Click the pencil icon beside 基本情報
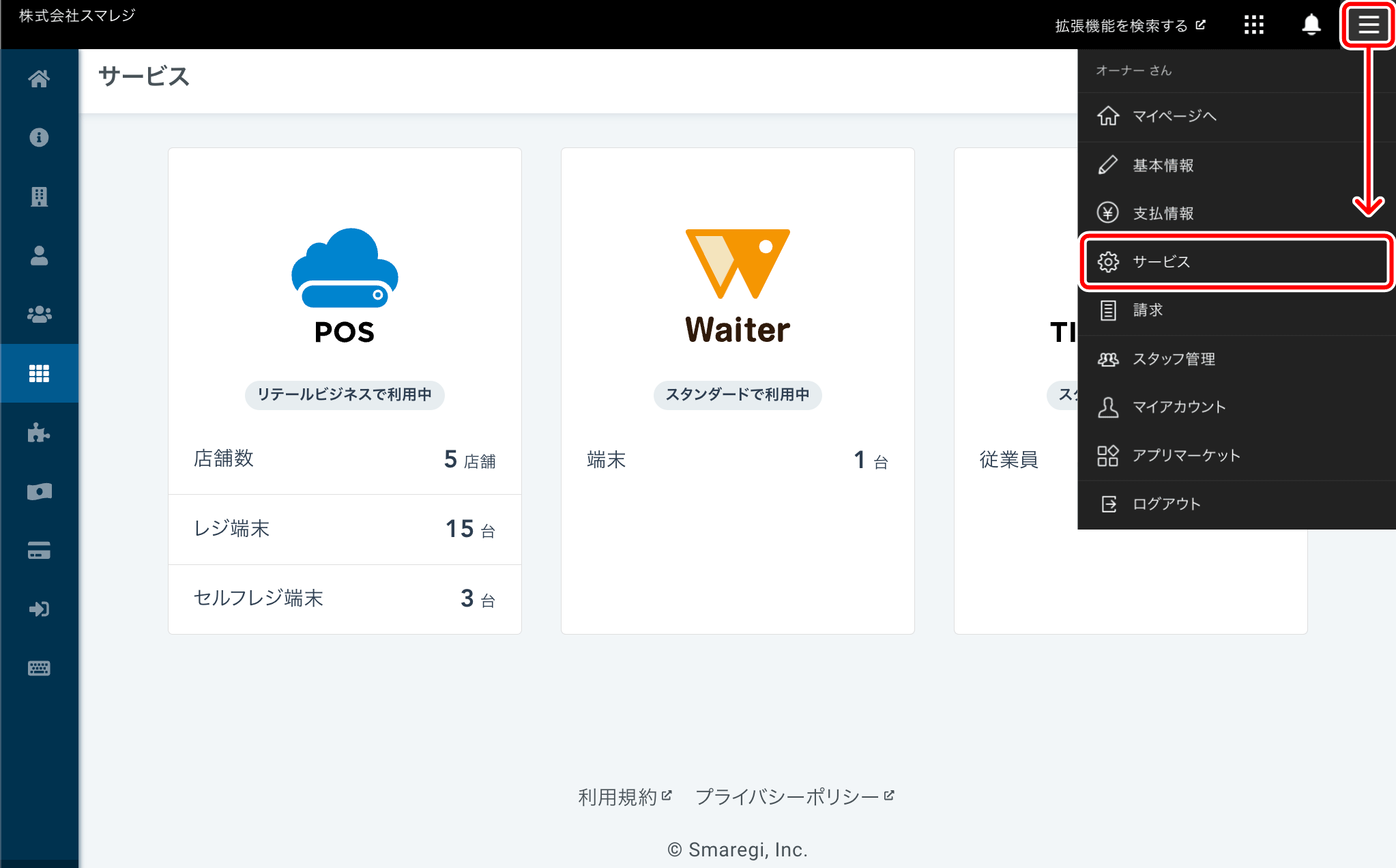Viewport: 1396px width, 868px height. [1108, 165]
